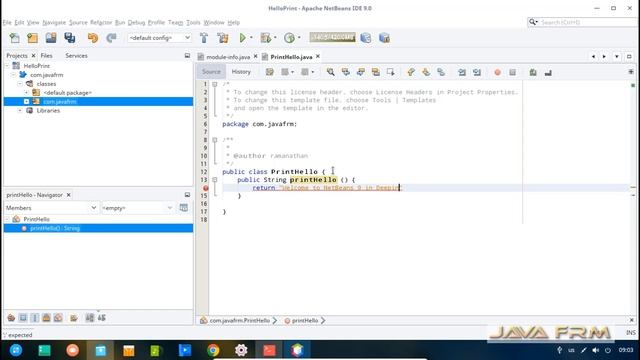This screenshot has height=360, width=640.
Task: Toggle Sort by Name in Navigator
Action: tap(90, 318)
